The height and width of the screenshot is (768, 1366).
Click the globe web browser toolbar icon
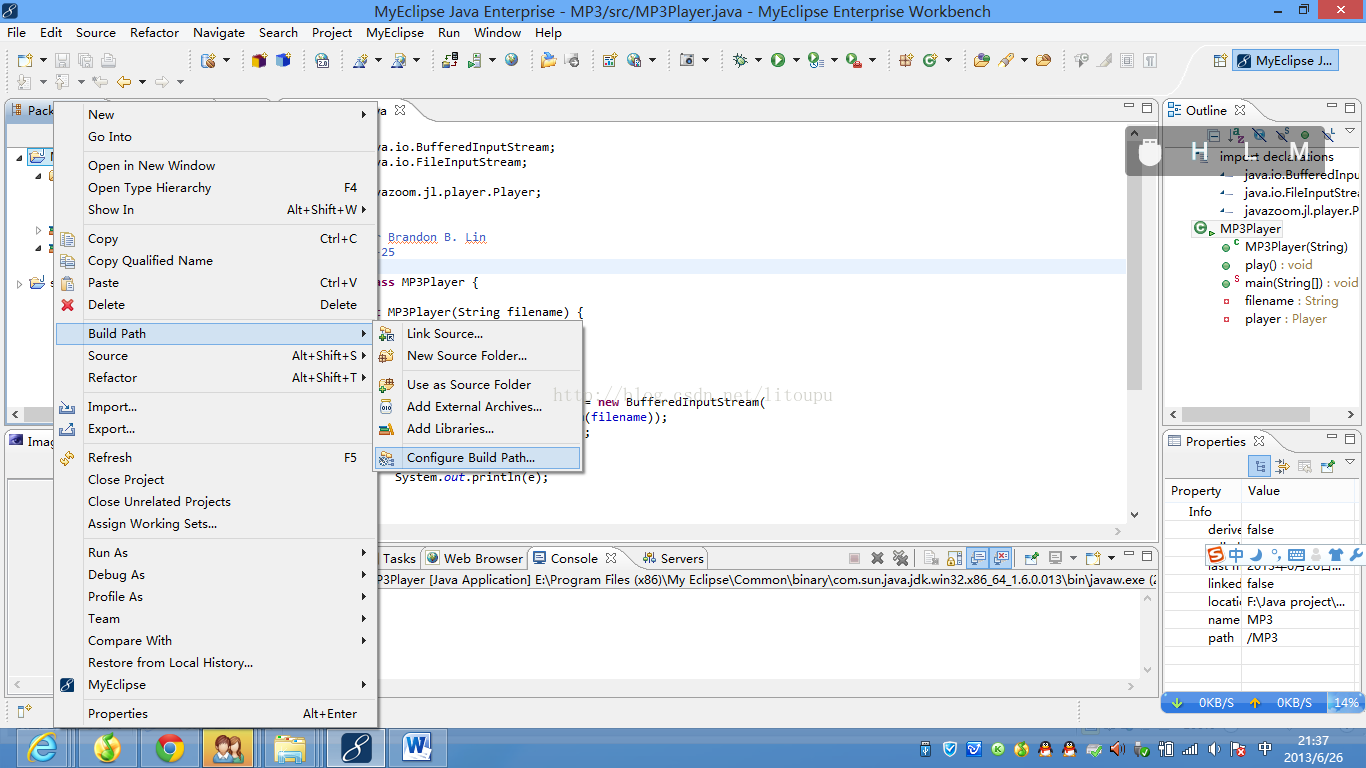click(512, 60)
